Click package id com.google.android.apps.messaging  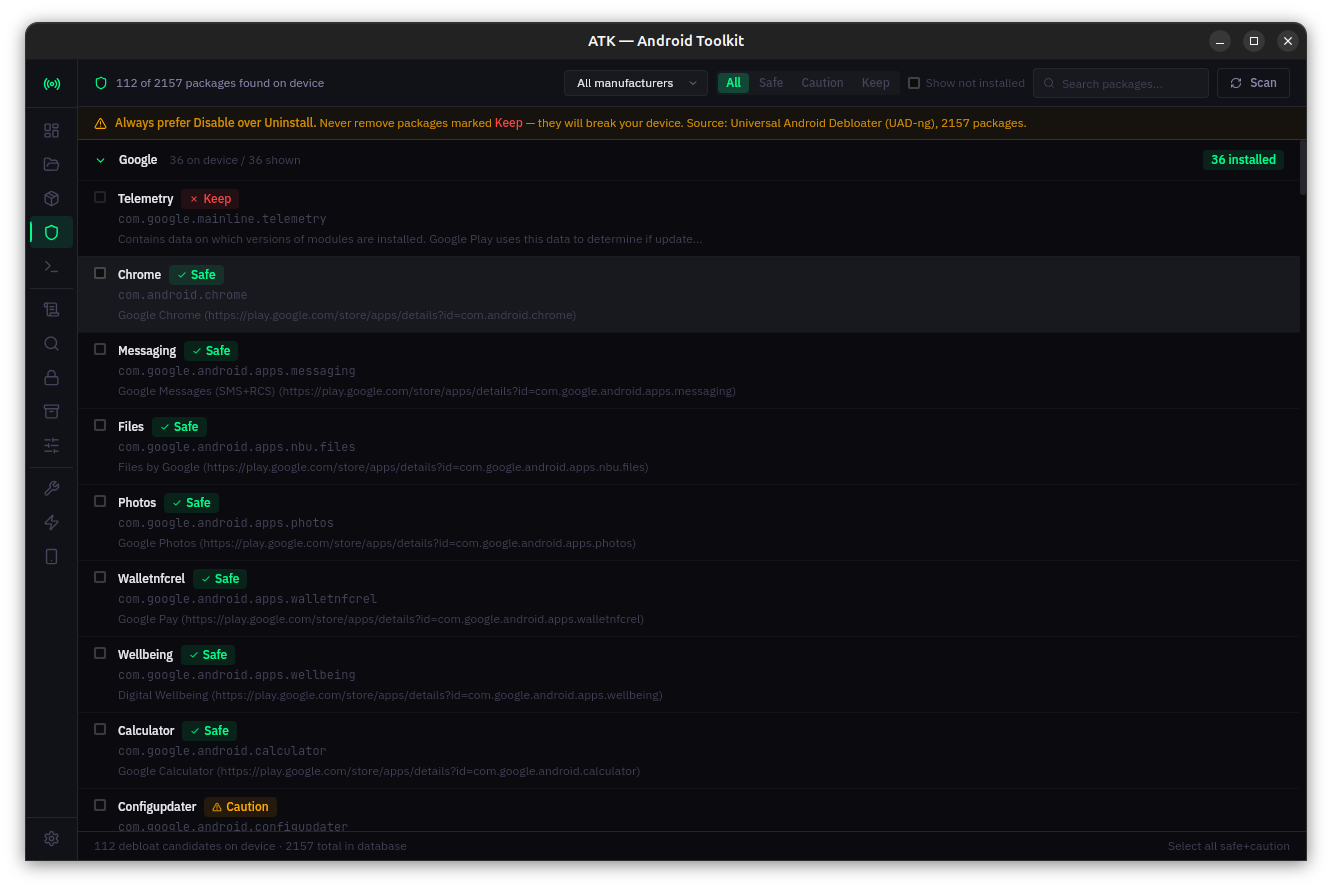237,371
